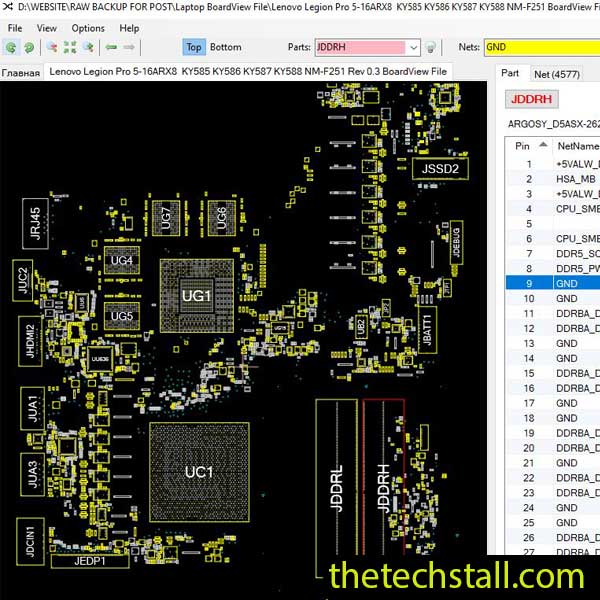
Task: Select the JBATT1 connector on board
Action: click(427, 330)
